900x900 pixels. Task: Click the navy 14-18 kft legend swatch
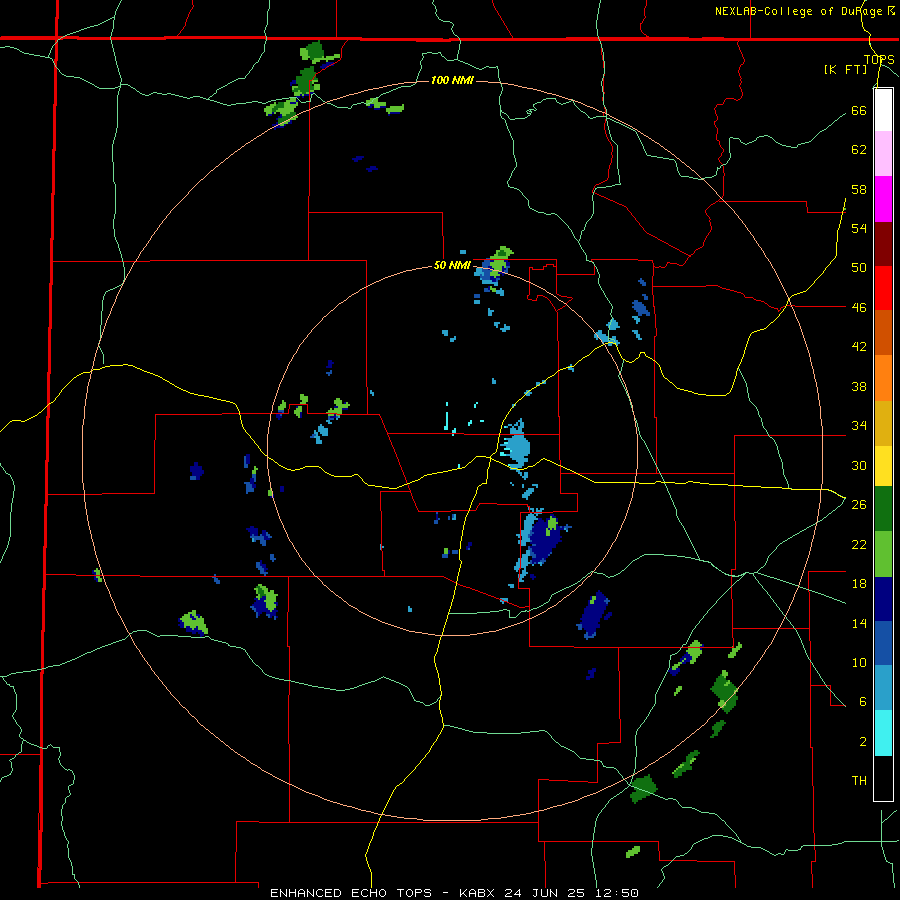(883, 599)
